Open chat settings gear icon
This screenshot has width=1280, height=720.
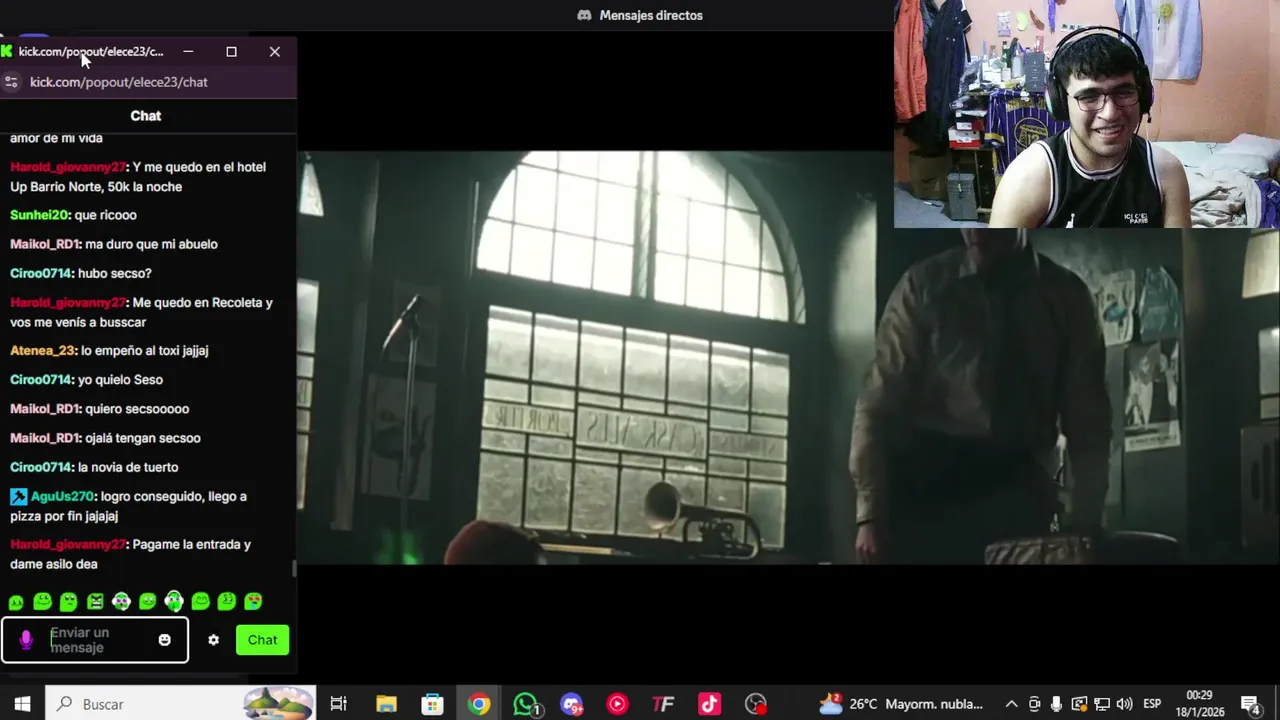coord(213,640)
